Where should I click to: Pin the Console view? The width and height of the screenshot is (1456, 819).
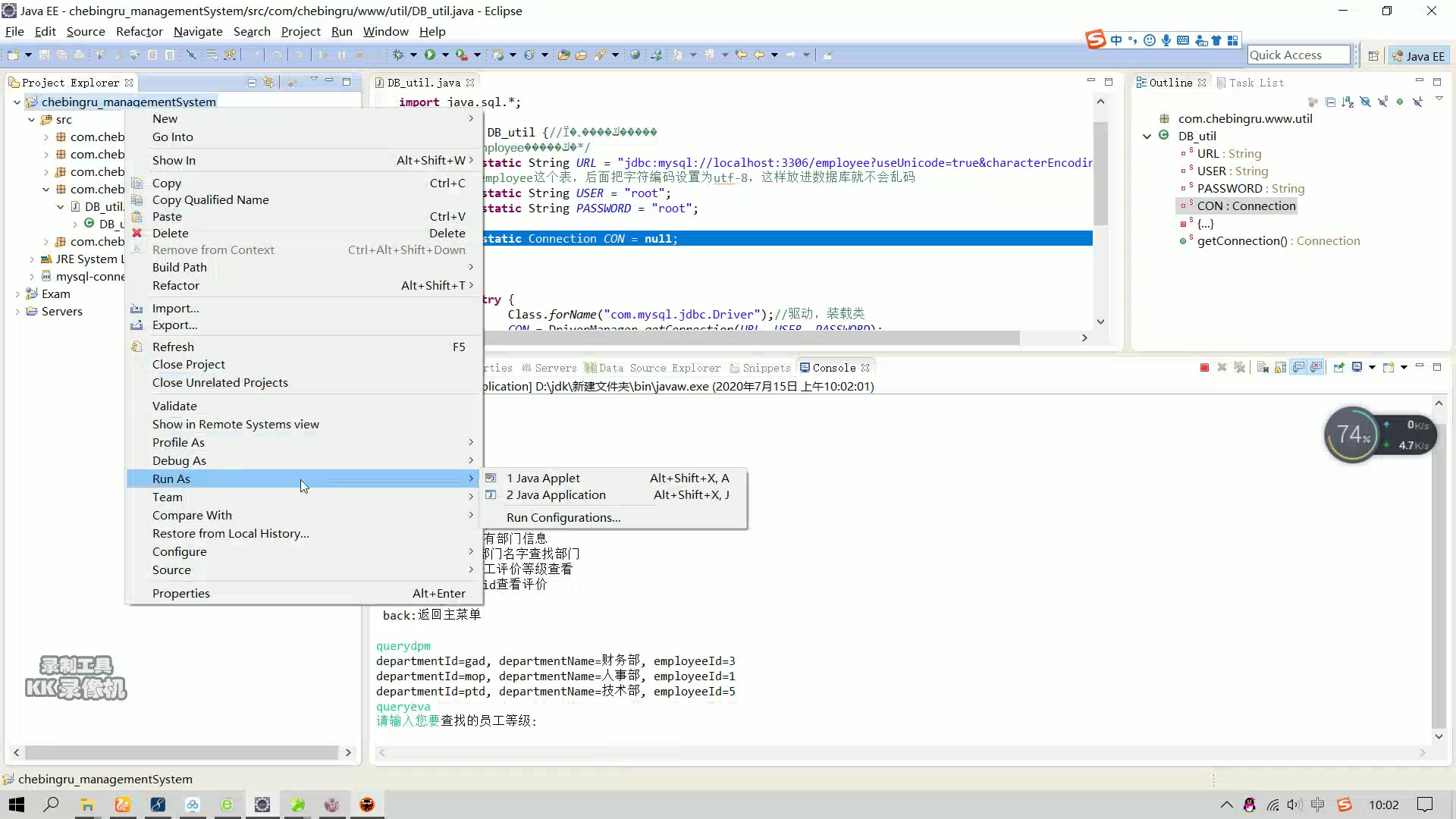(1338, 368)
